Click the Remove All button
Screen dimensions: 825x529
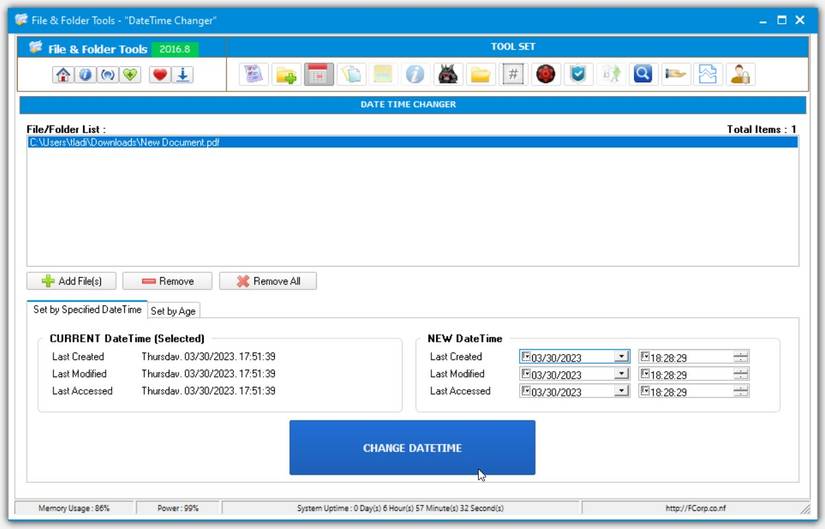click(x=268, y=281)
